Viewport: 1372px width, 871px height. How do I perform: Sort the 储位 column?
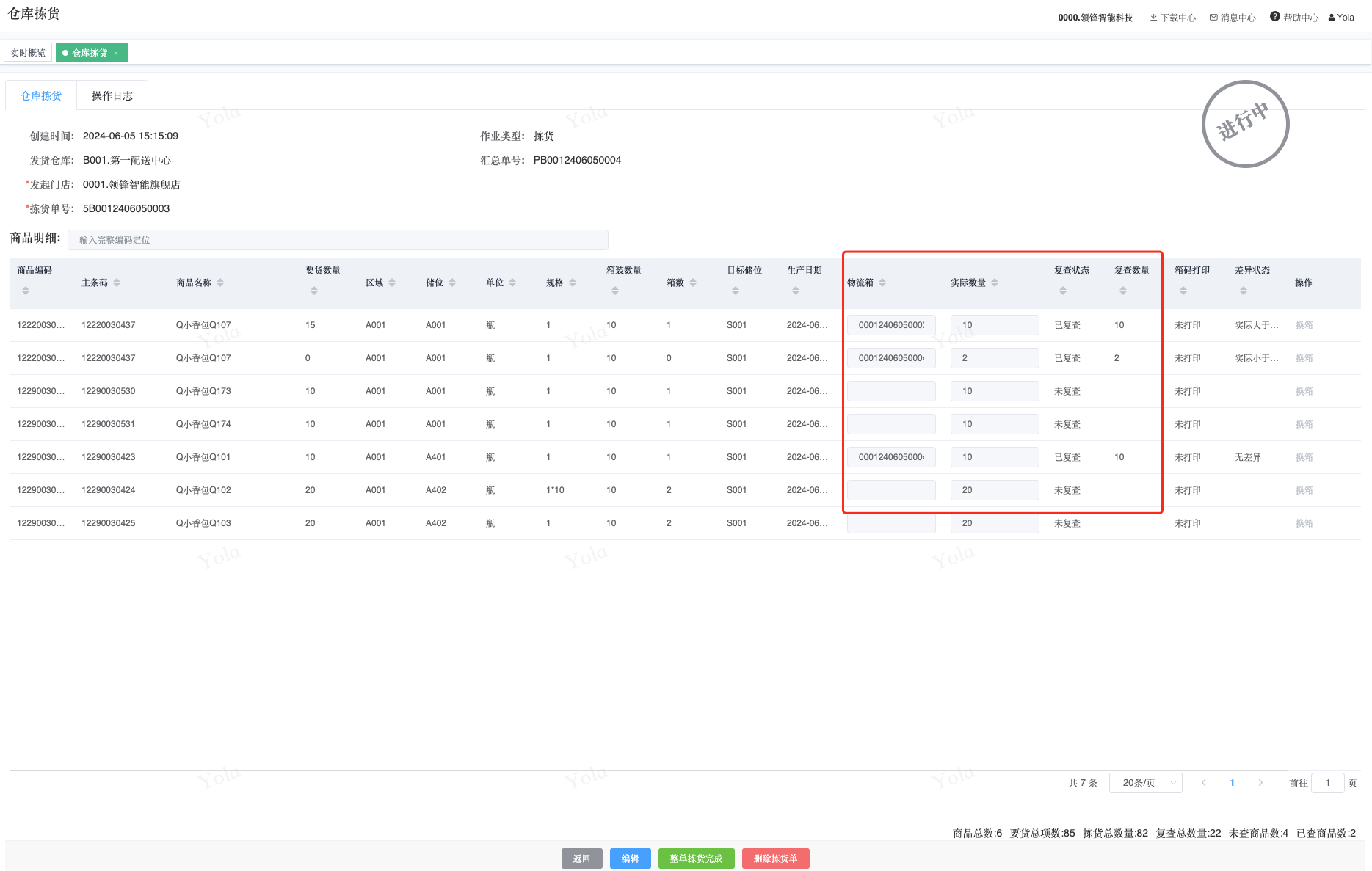pyautogui.click(x=452, y=283)
